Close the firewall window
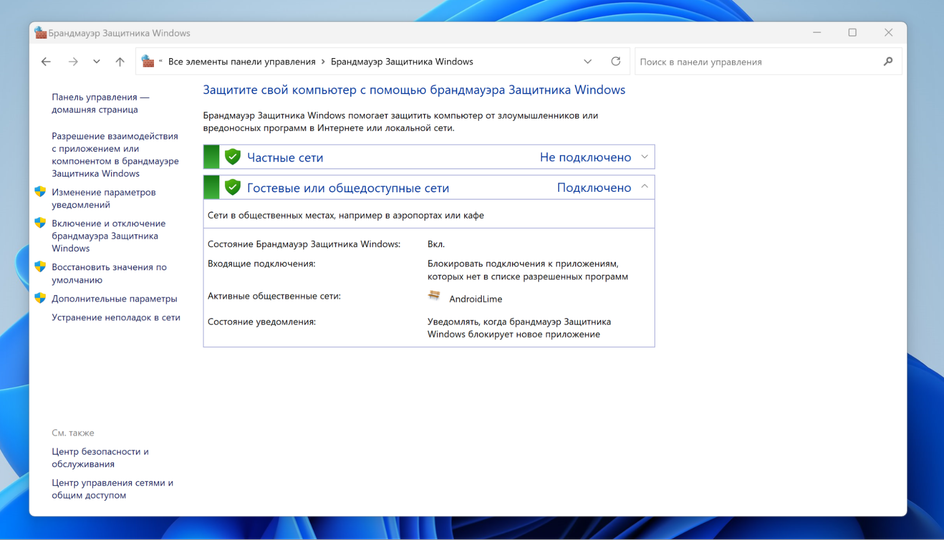944x540 pixels. click(889, 33)
